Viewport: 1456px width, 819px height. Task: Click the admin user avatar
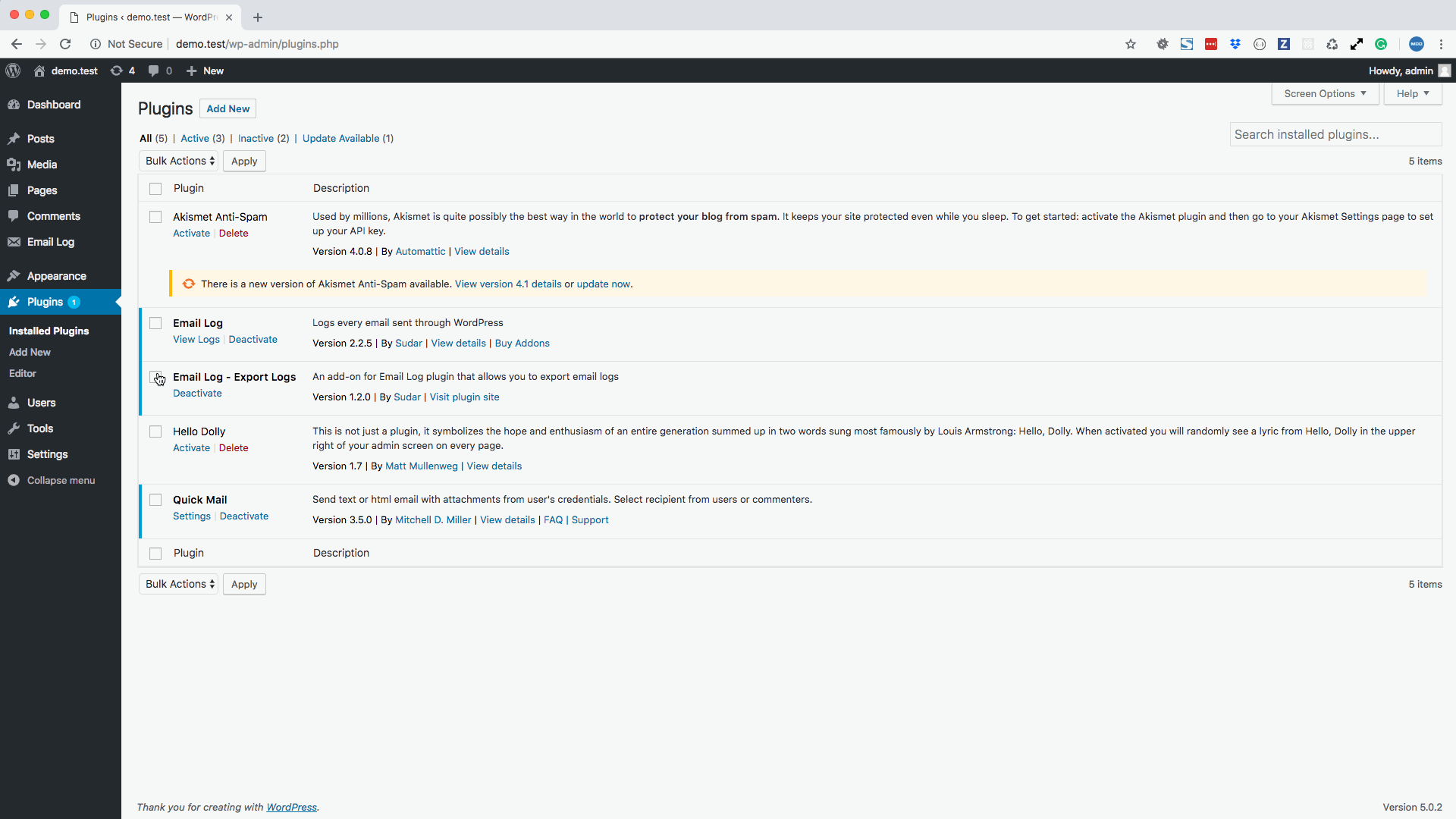click(x=1445, y=71)
